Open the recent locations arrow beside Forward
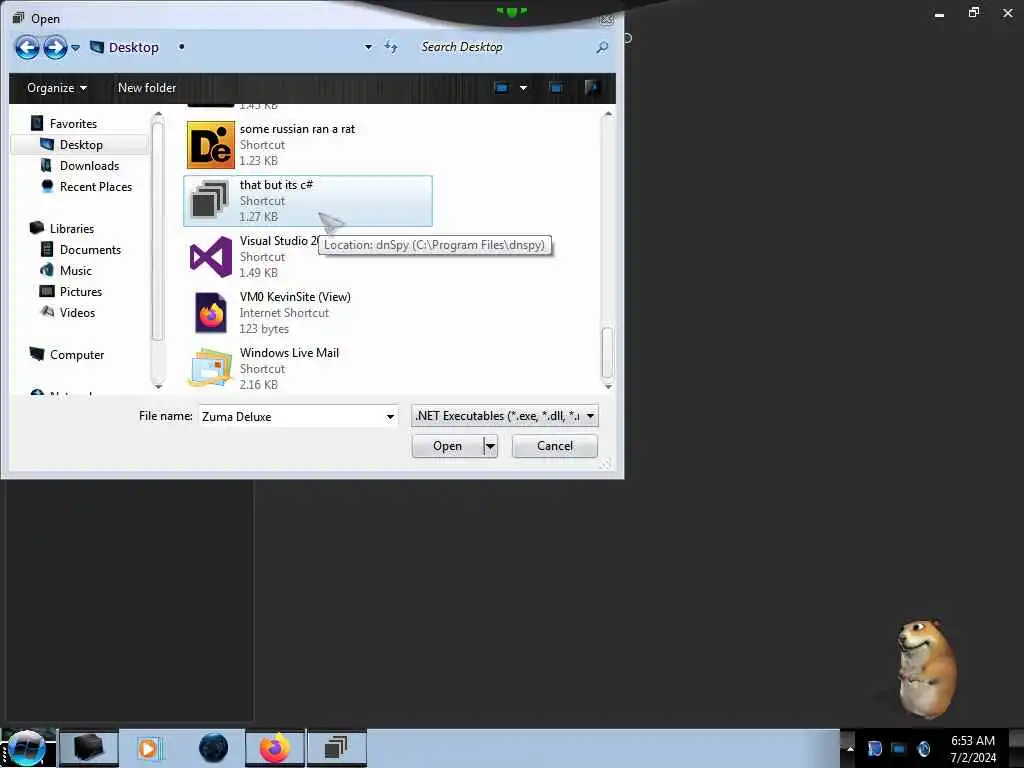Image resolution: width=1024 pixels, height=768 pixels. 76,47
